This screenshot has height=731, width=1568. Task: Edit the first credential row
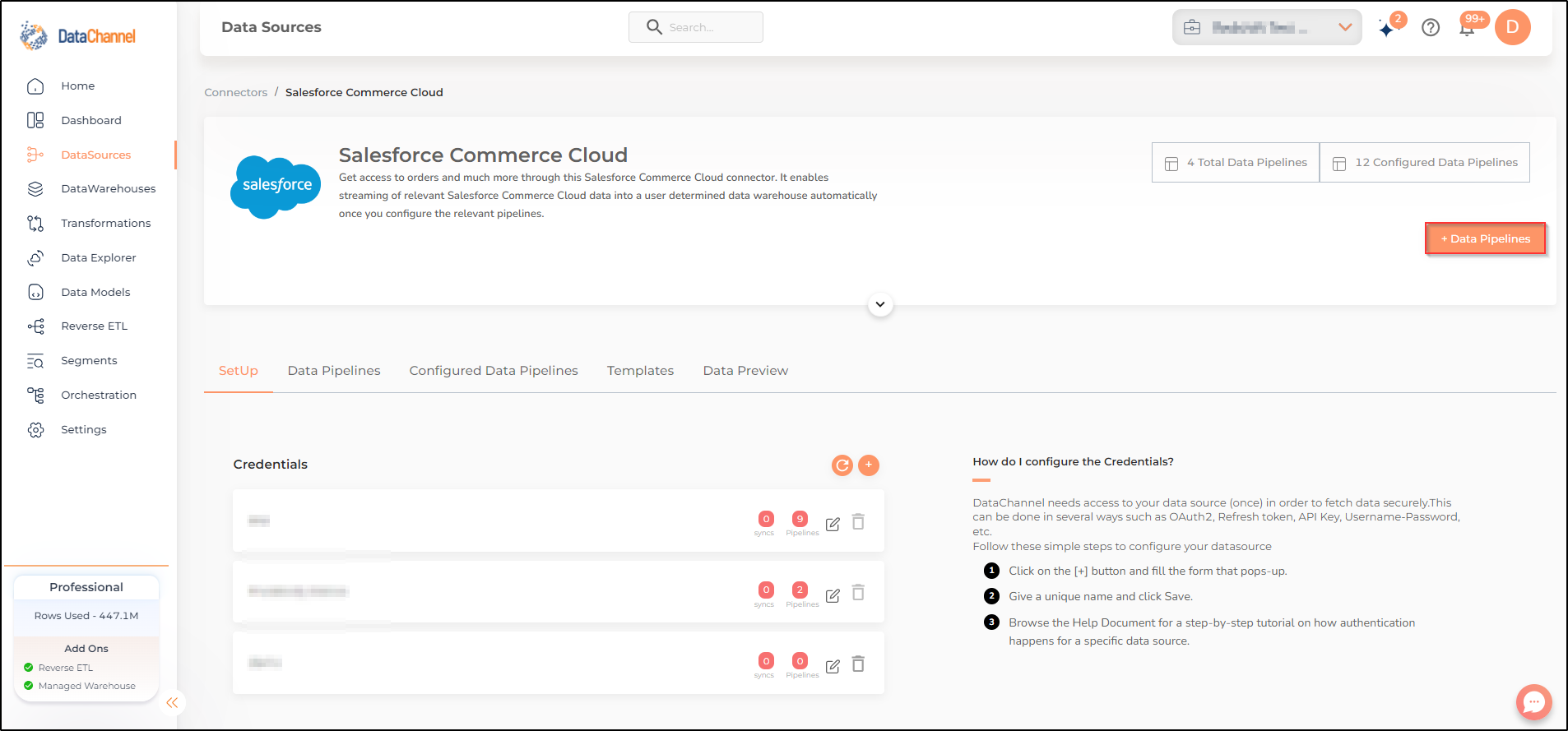click(833, 524)
